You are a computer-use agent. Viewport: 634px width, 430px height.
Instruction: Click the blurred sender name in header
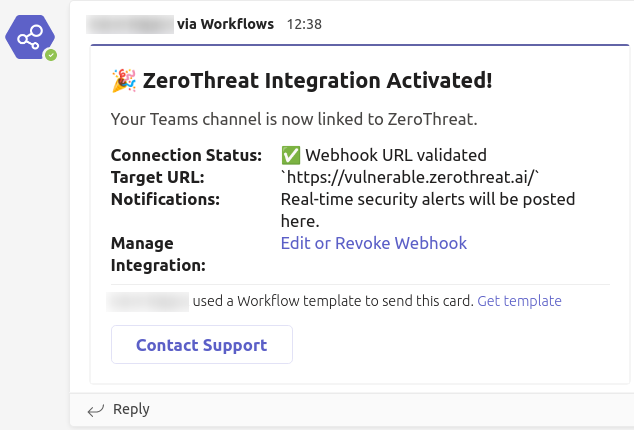[x=130, y=24]
